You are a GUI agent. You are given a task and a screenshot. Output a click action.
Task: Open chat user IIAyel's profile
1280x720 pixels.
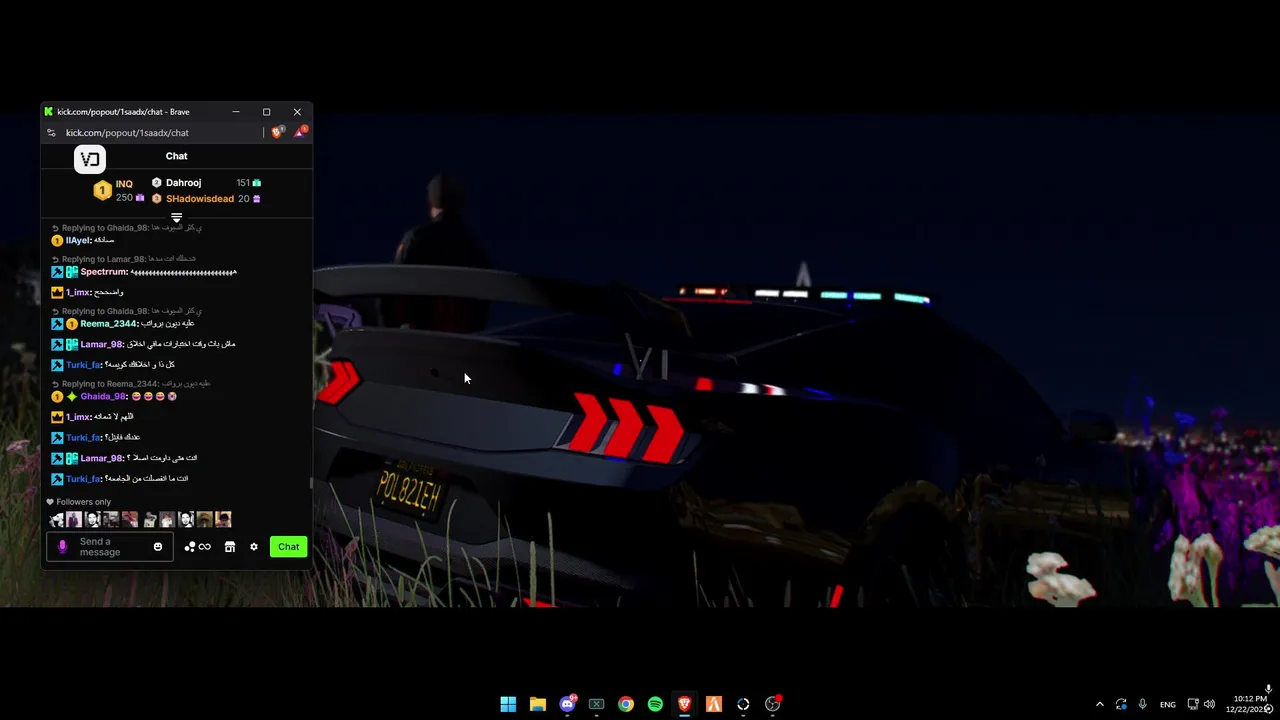point(77,241)
